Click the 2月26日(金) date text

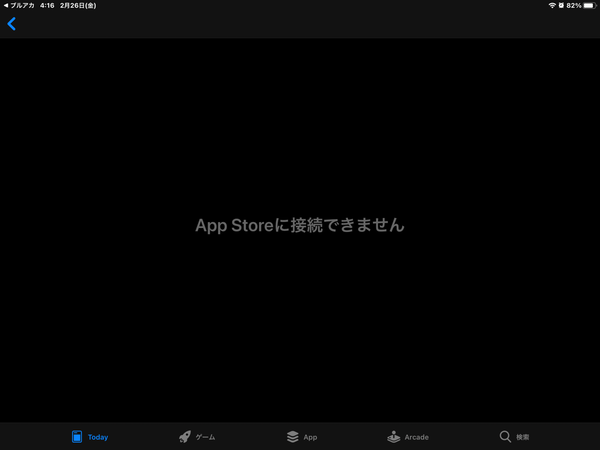(78, 5)
